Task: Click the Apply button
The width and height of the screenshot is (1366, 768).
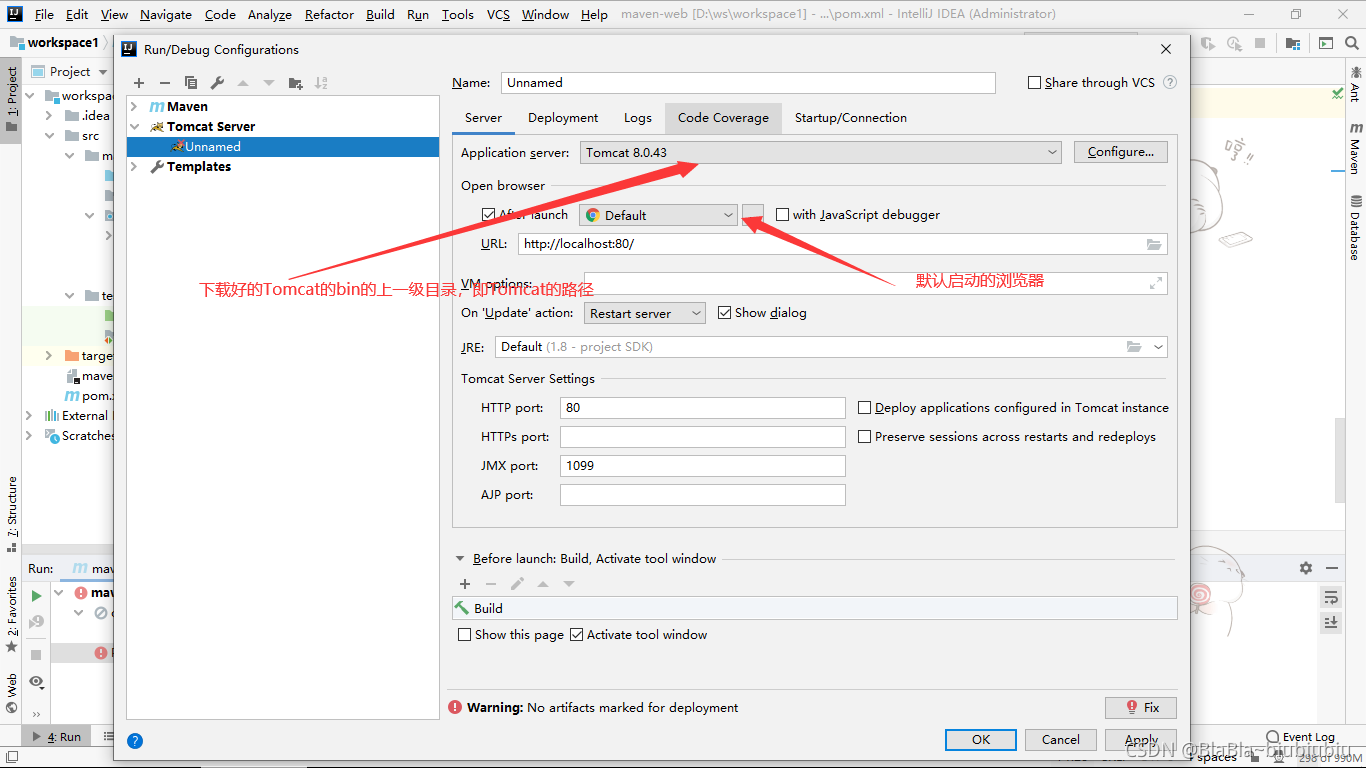Action: pos(1141,740)
